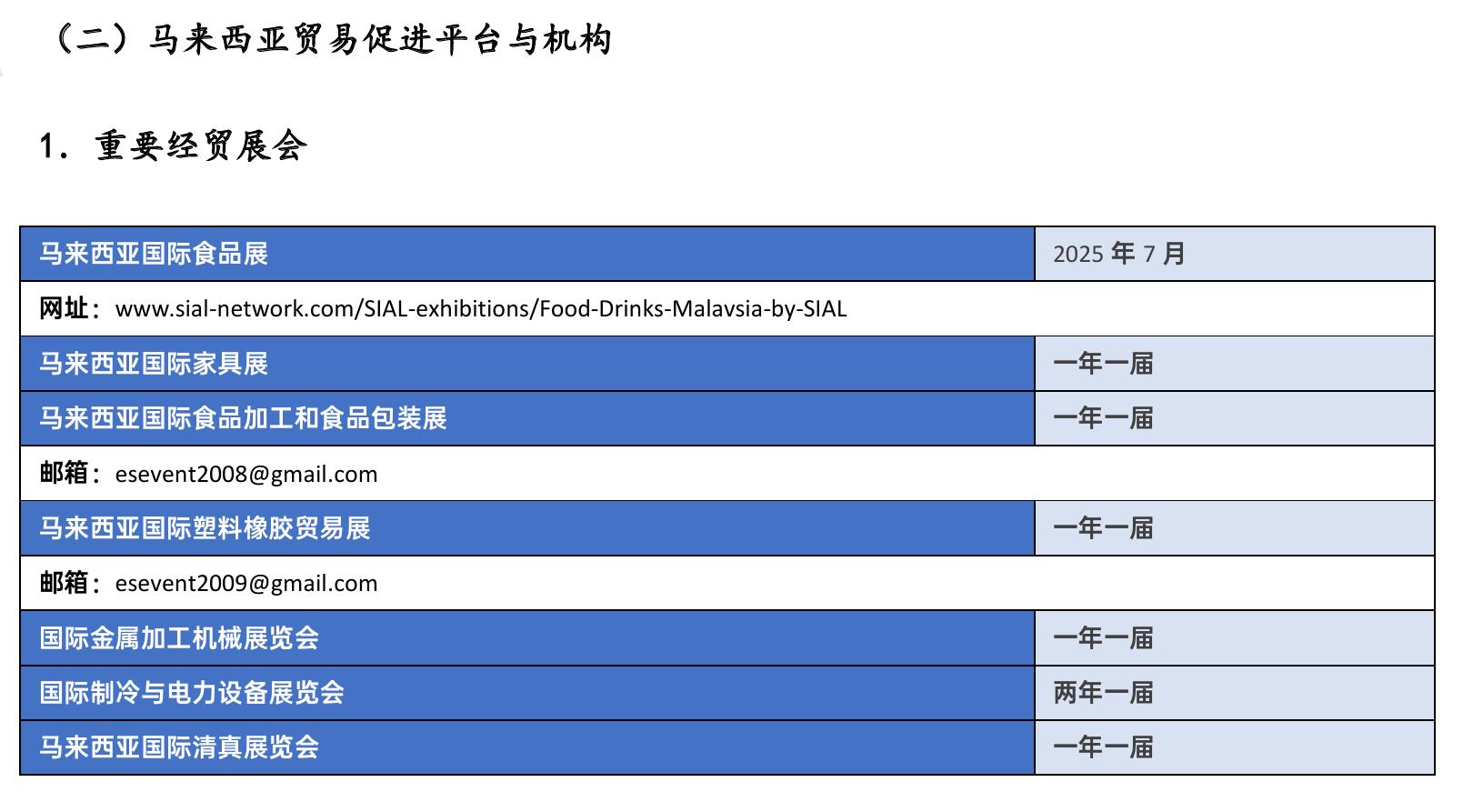Select the subheading 1. 重要经贸展会
The height and width of the screenshot is (812, 1463).
(173, 145)
